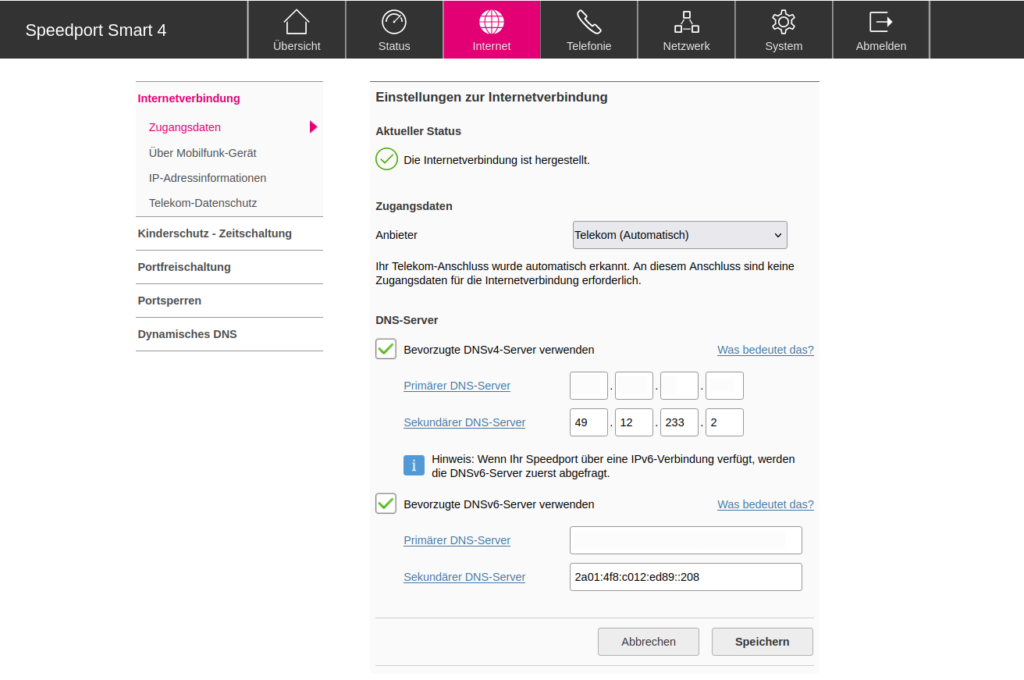The height and width of the screenshot is (680, 1024).
Task: Click the blue info hint icon
Action: (x=414, y=465)
